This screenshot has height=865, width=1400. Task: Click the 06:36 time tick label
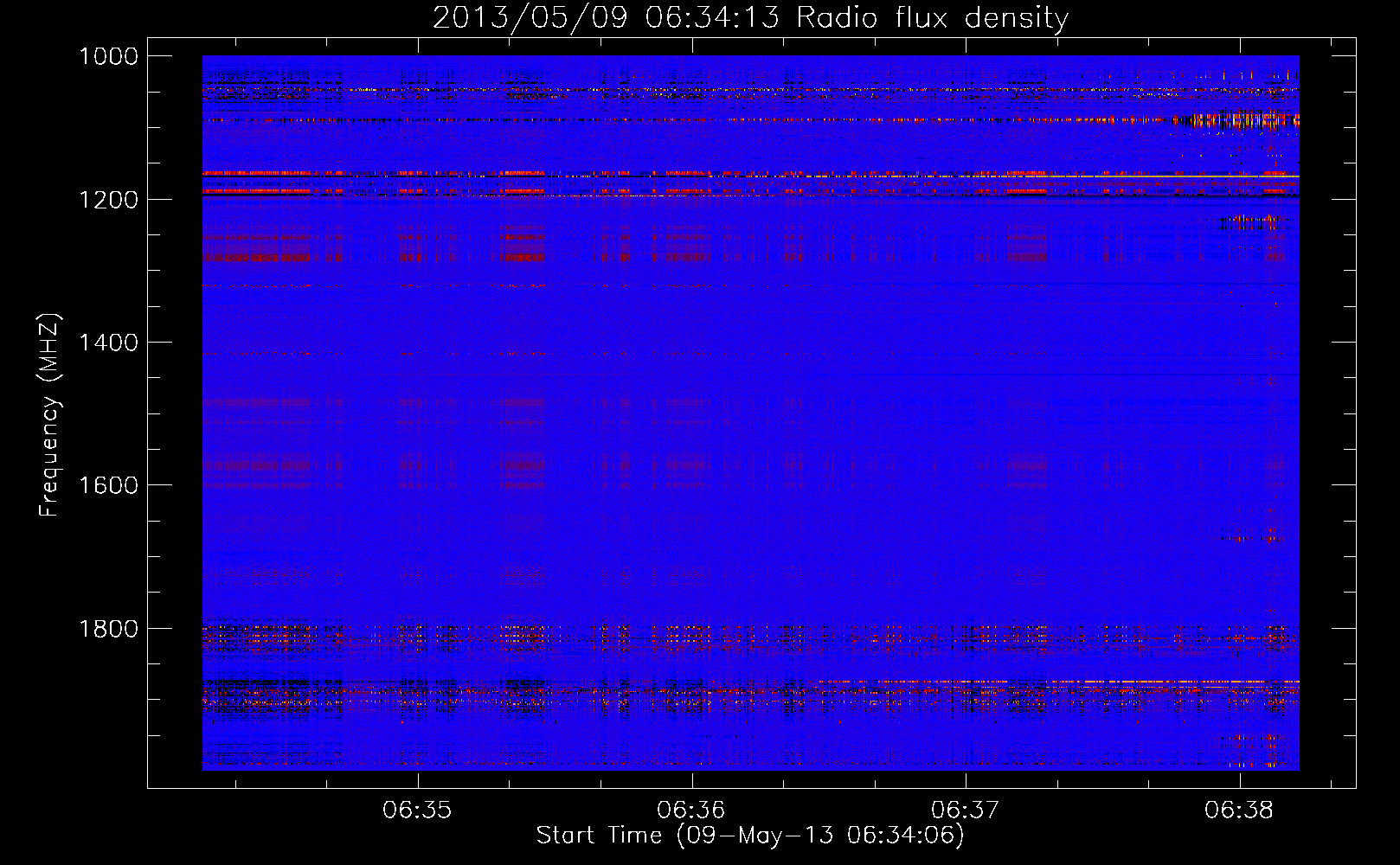690,811
